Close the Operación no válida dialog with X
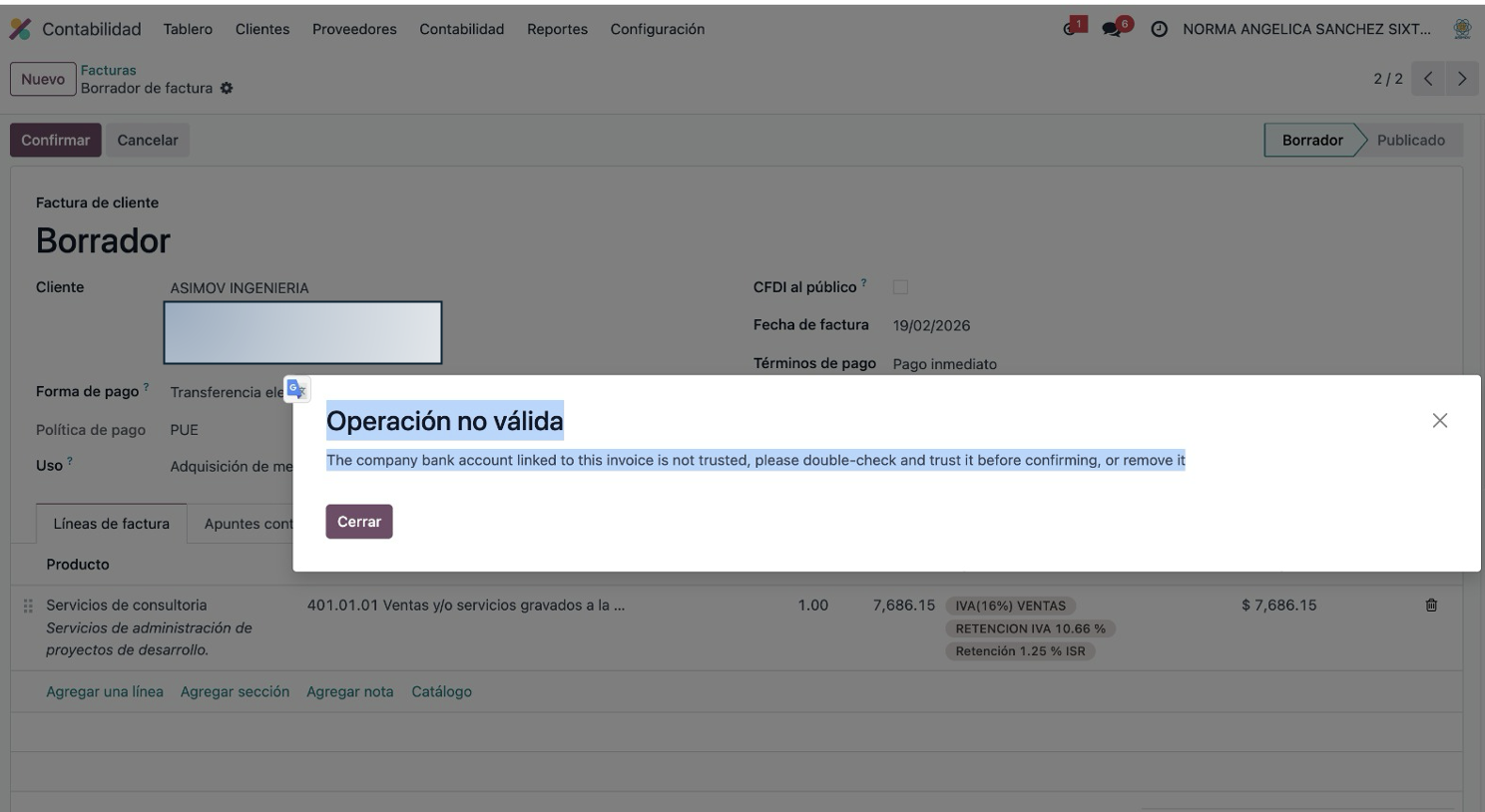Image resolution: width=1485 pixels, height=812 pixels. pos(1439,421)
